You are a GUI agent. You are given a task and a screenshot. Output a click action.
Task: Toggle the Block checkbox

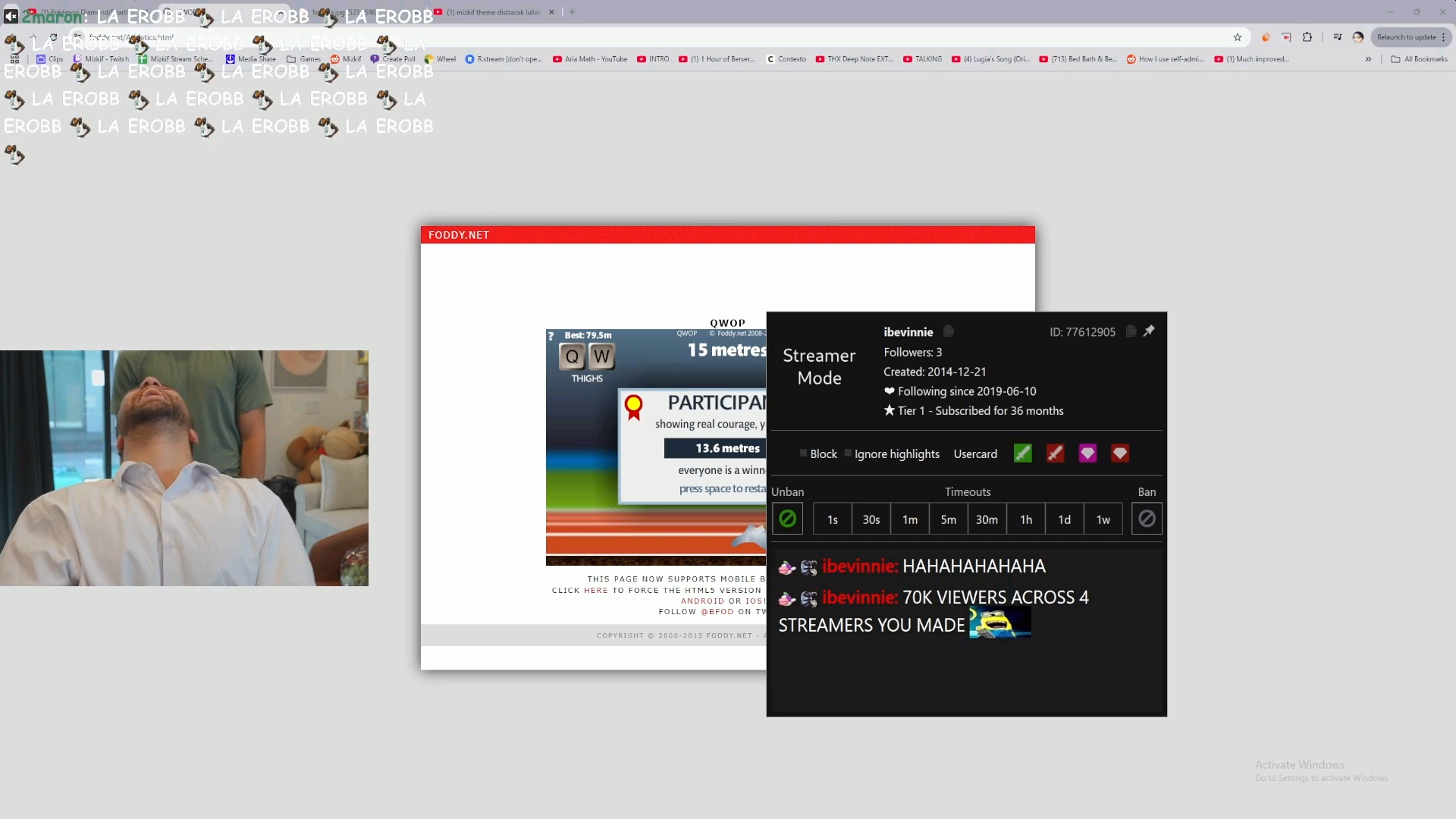click(803, 453)
